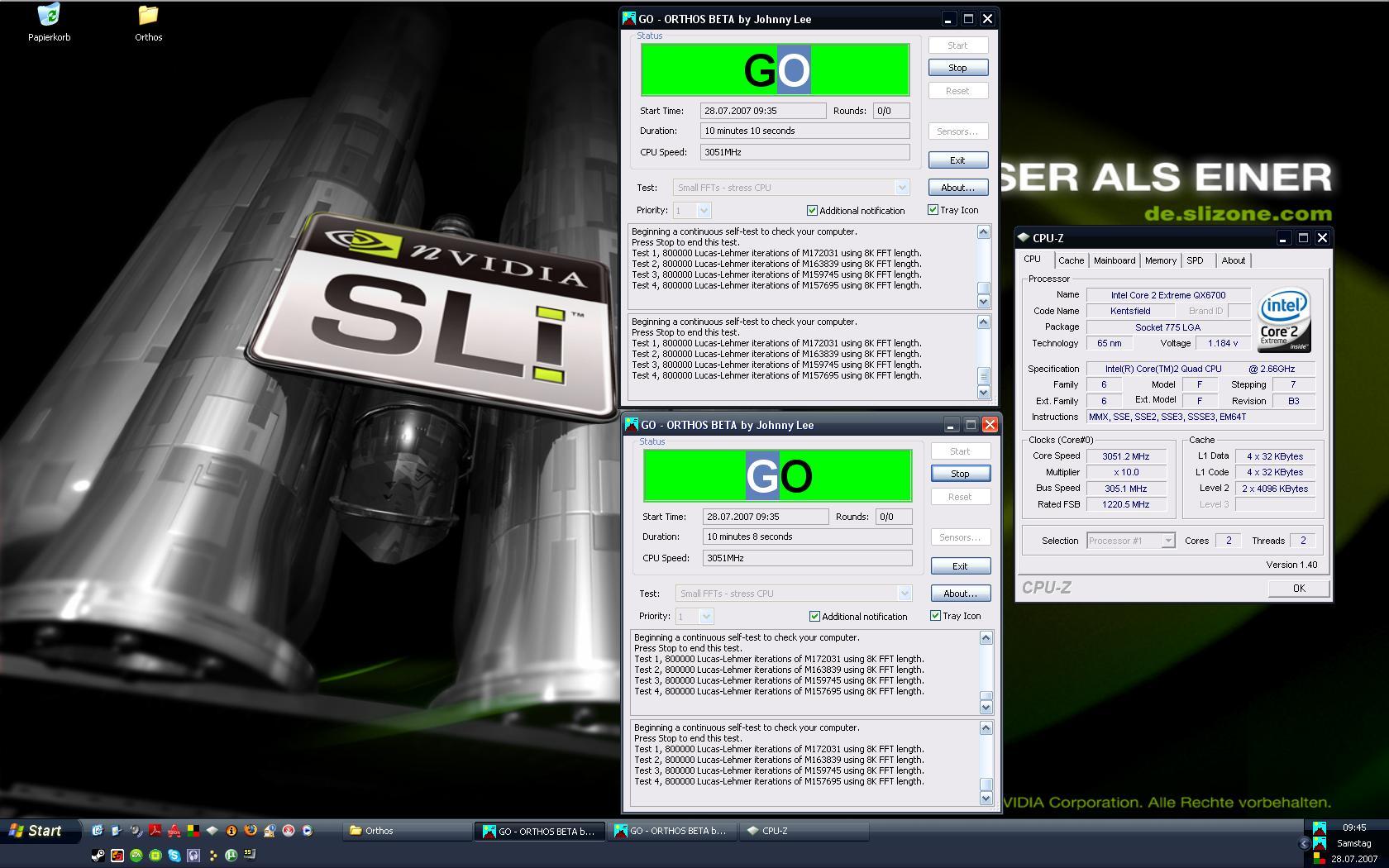The image size is (1389, 868).
Task: Click OK in the CPU-Z window
Action: tap(1299, 589)
